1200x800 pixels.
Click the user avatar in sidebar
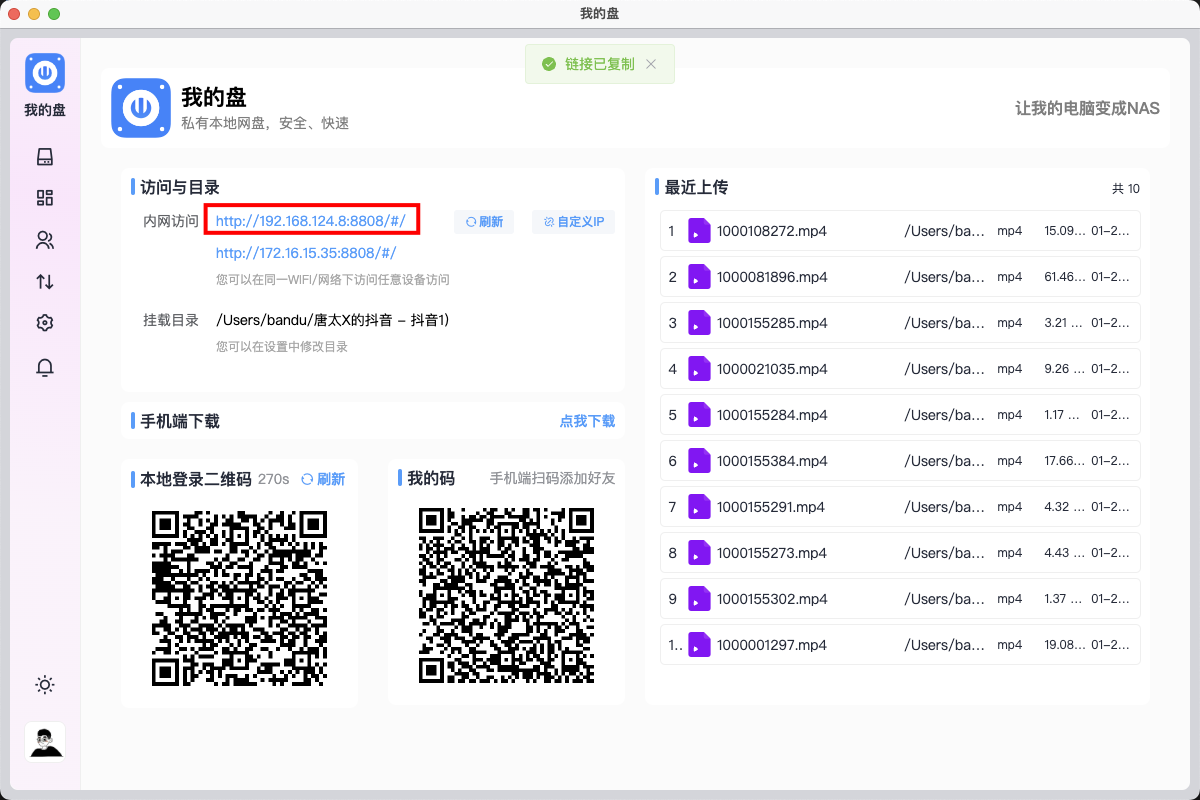[x=45, y=742]
